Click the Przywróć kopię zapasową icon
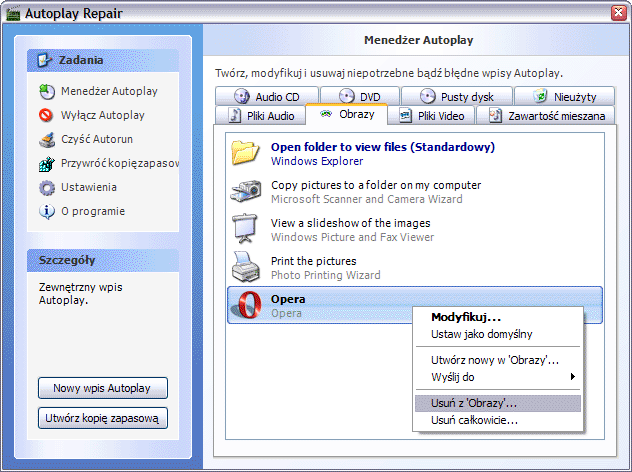The image size is (632, 472). point(47,164)
